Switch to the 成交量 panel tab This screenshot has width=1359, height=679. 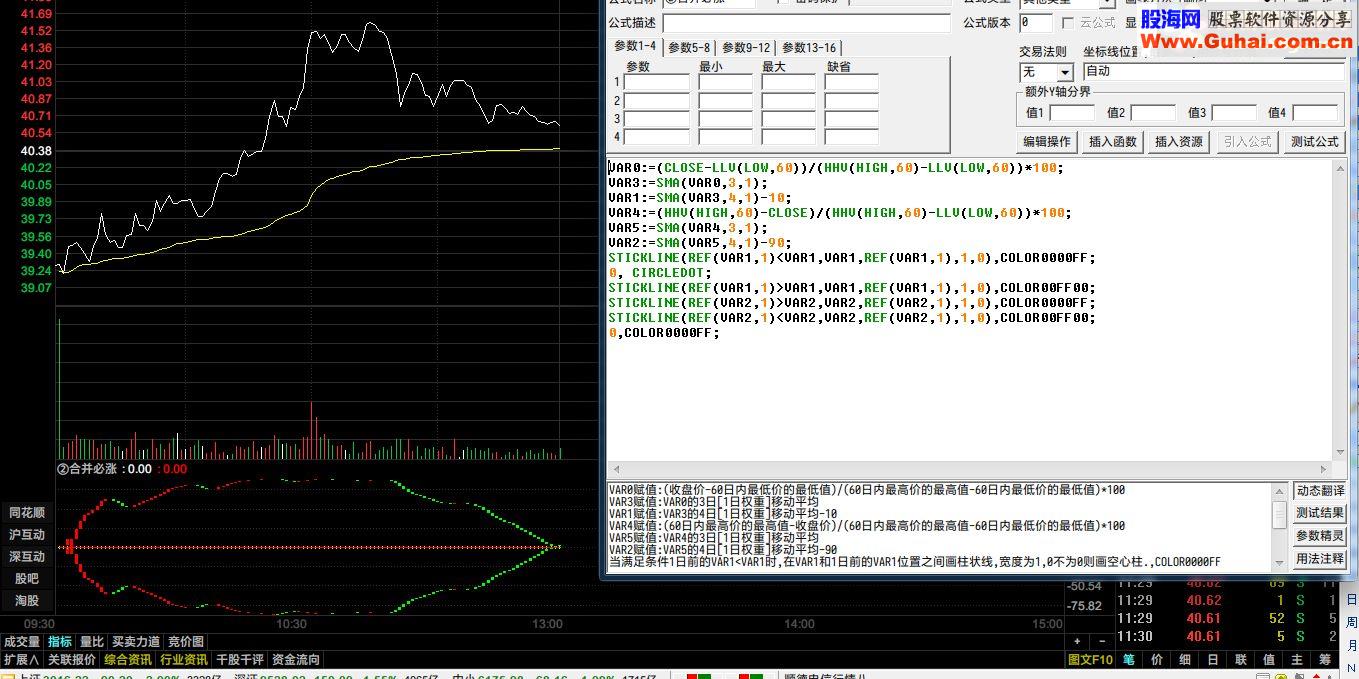point(22,642)
